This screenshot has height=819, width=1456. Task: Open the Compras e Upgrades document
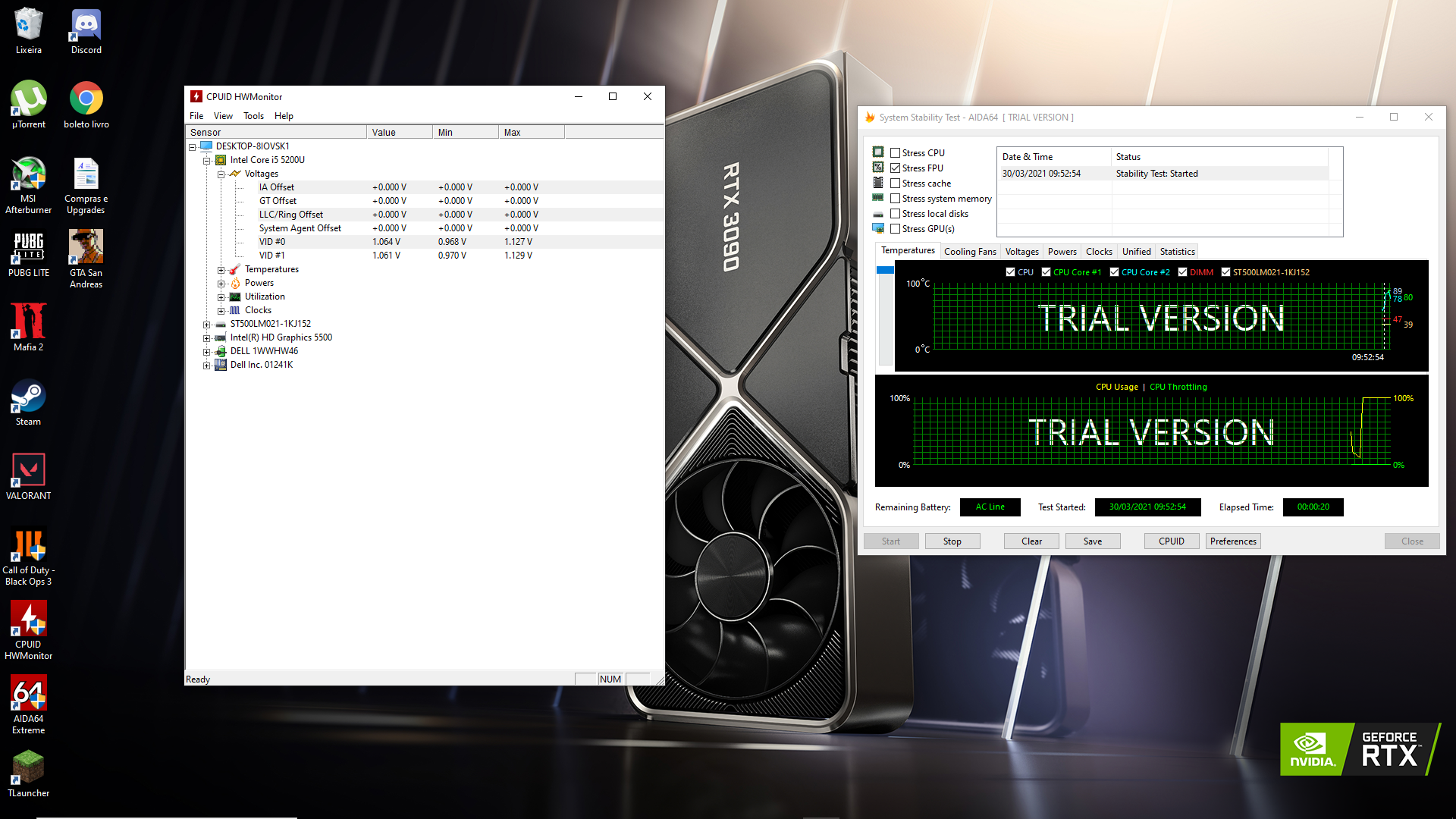[x=86, y=185]
